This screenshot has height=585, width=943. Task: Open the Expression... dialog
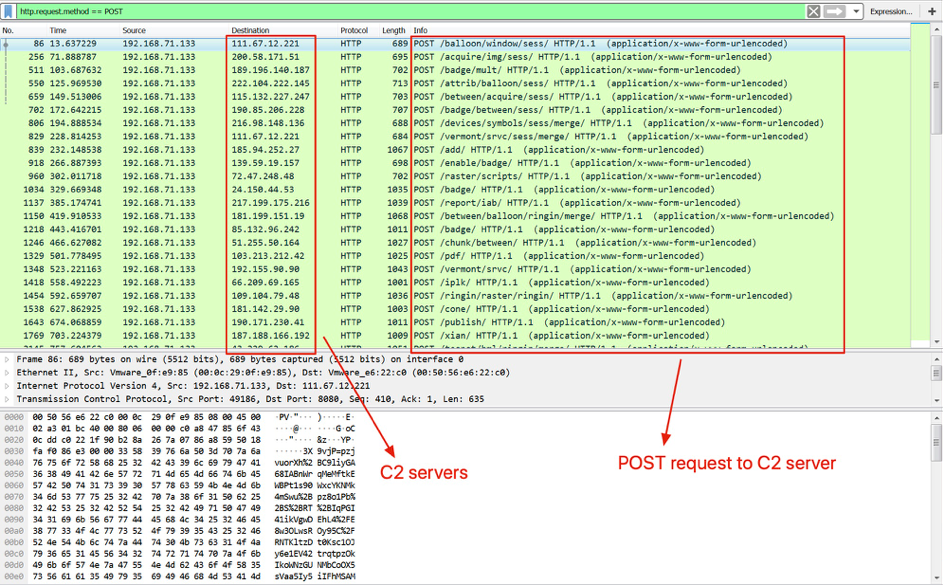click(891, 11)
